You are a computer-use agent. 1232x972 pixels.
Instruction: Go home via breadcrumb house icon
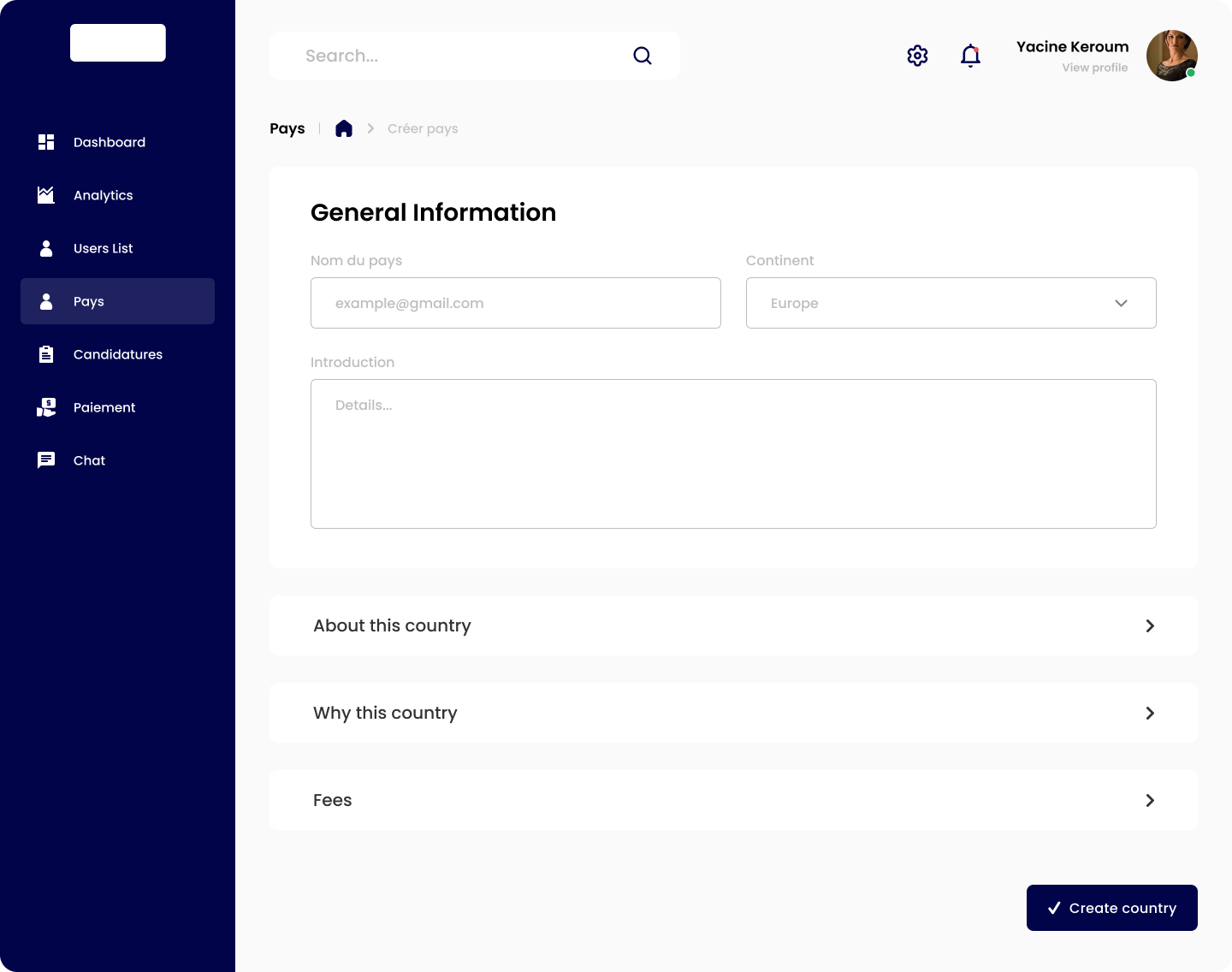click(344, 128)
